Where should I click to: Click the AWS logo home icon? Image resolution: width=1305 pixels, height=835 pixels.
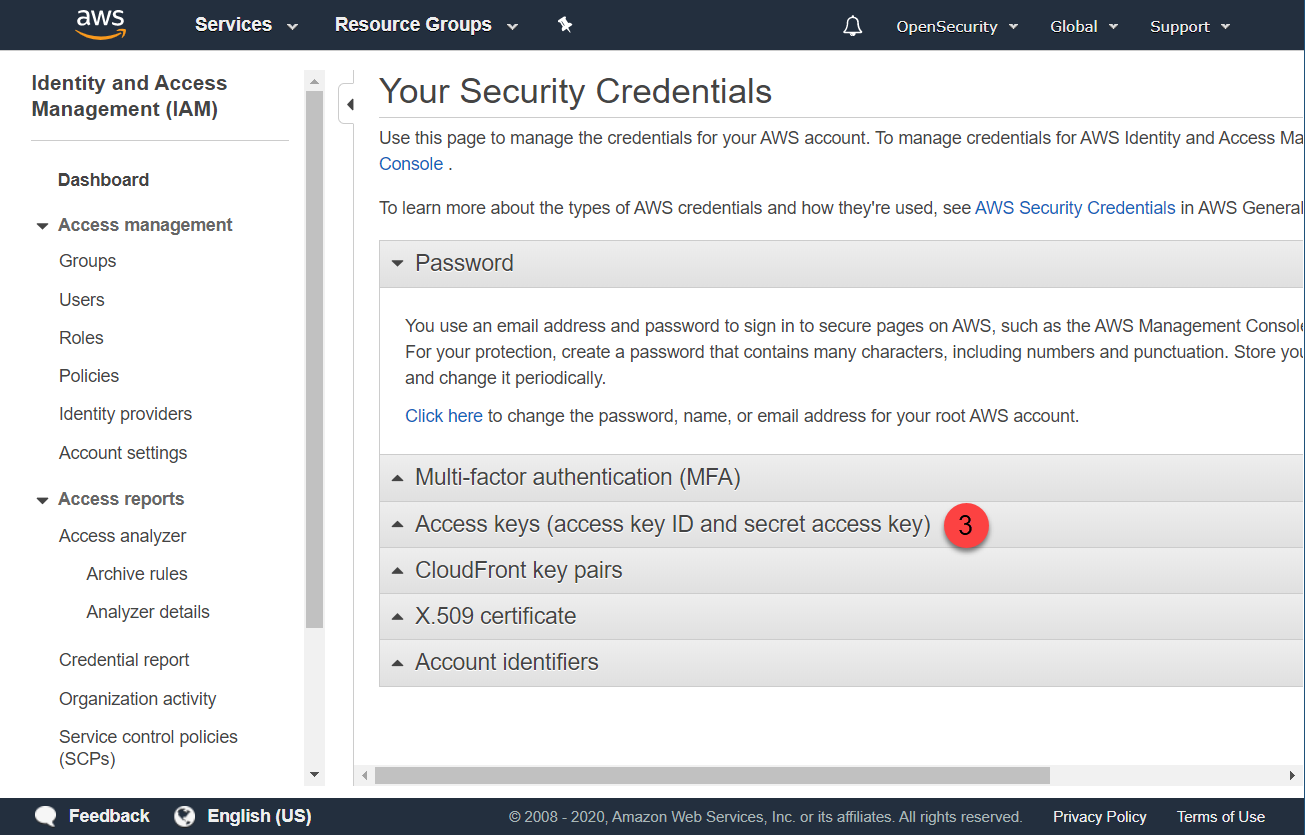click(100, 24)
